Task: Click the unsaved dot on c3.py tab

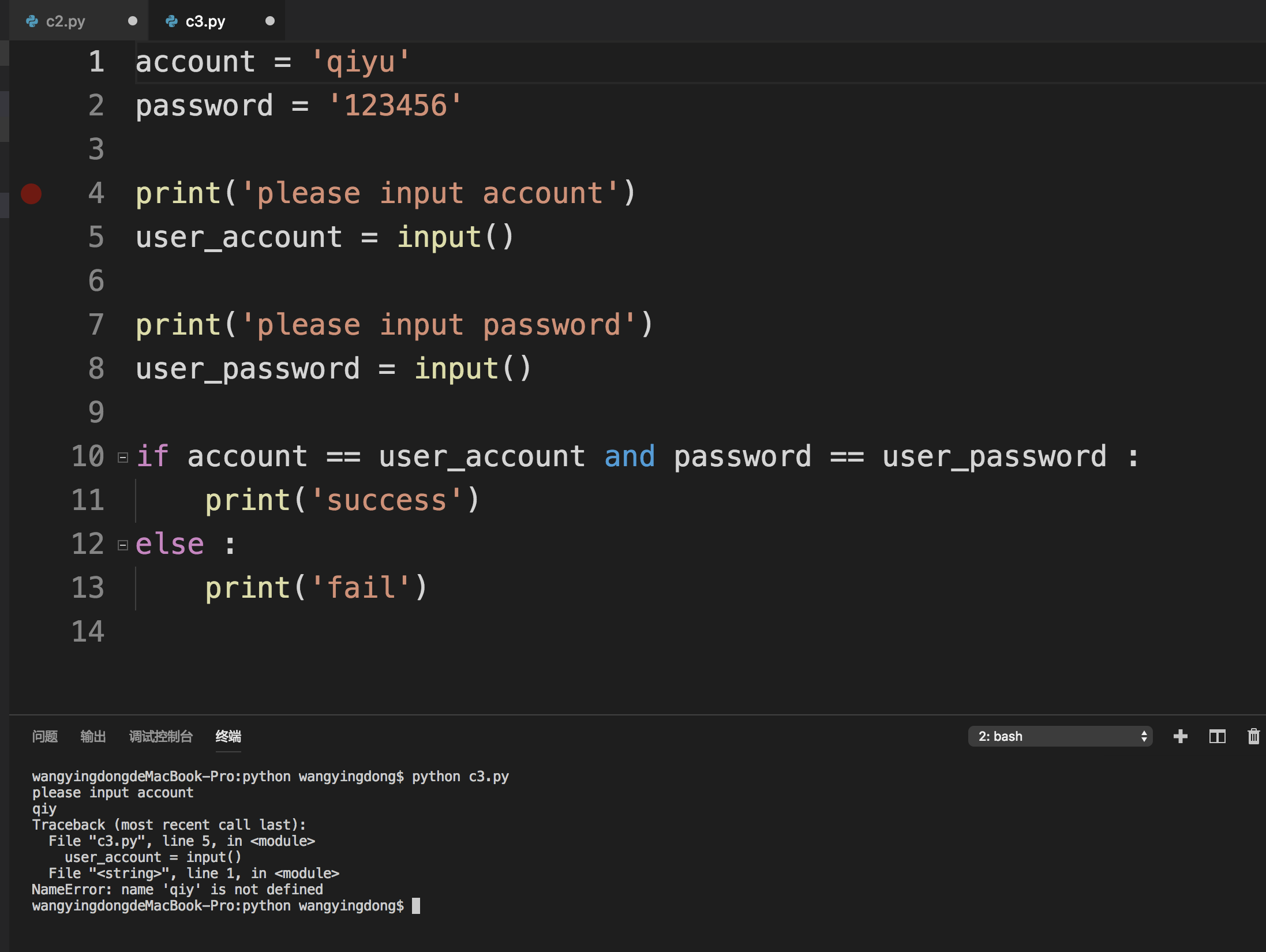Action: point(269,21)
